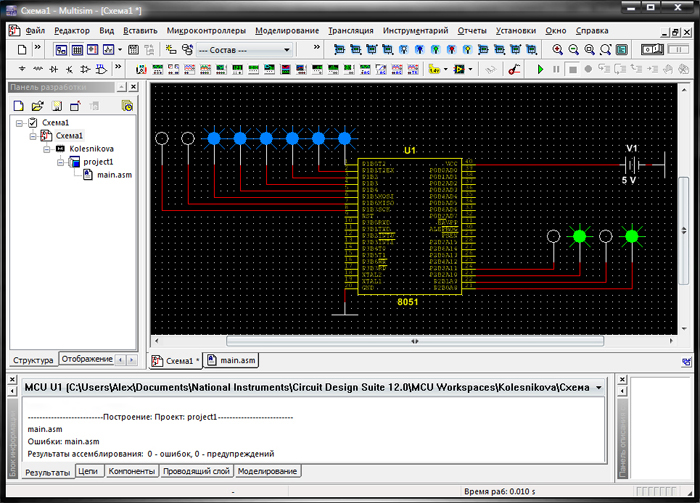
Task: Open the measurement probe dropdown arrow
Action: [x=445, y=70]
